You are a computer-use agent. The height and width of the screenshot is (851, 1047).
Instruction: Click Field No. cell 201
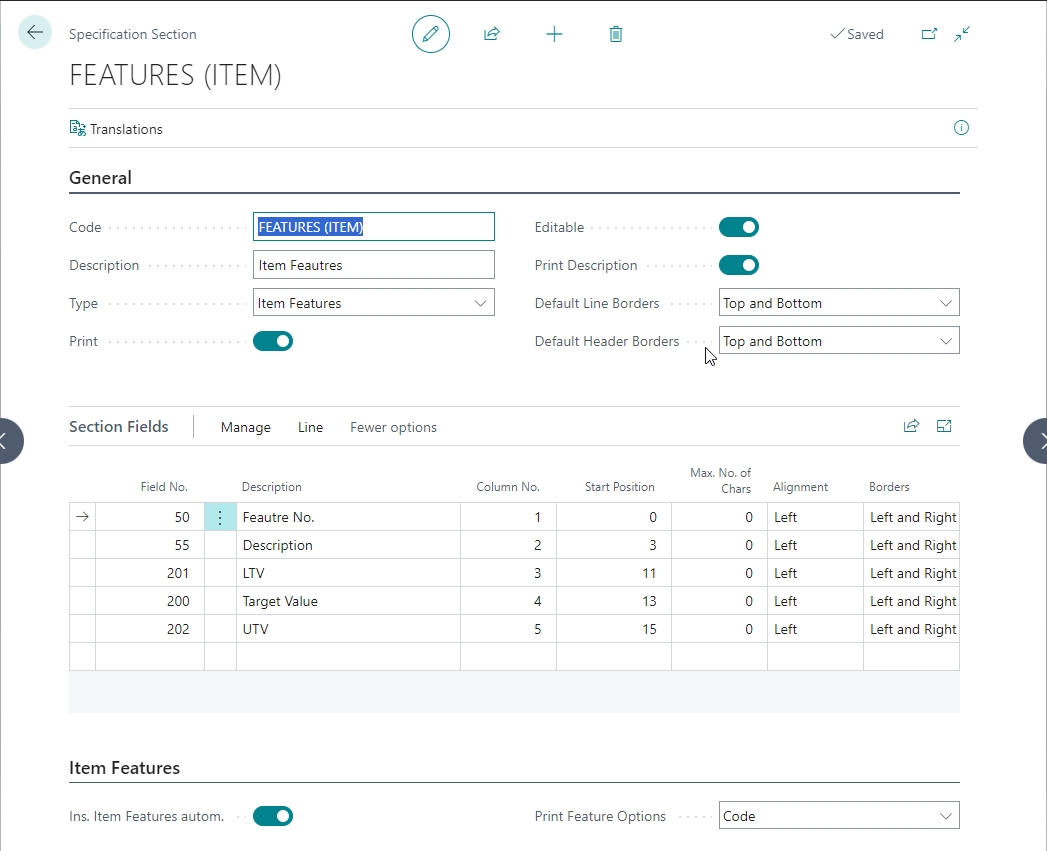(x=150, y=573)
